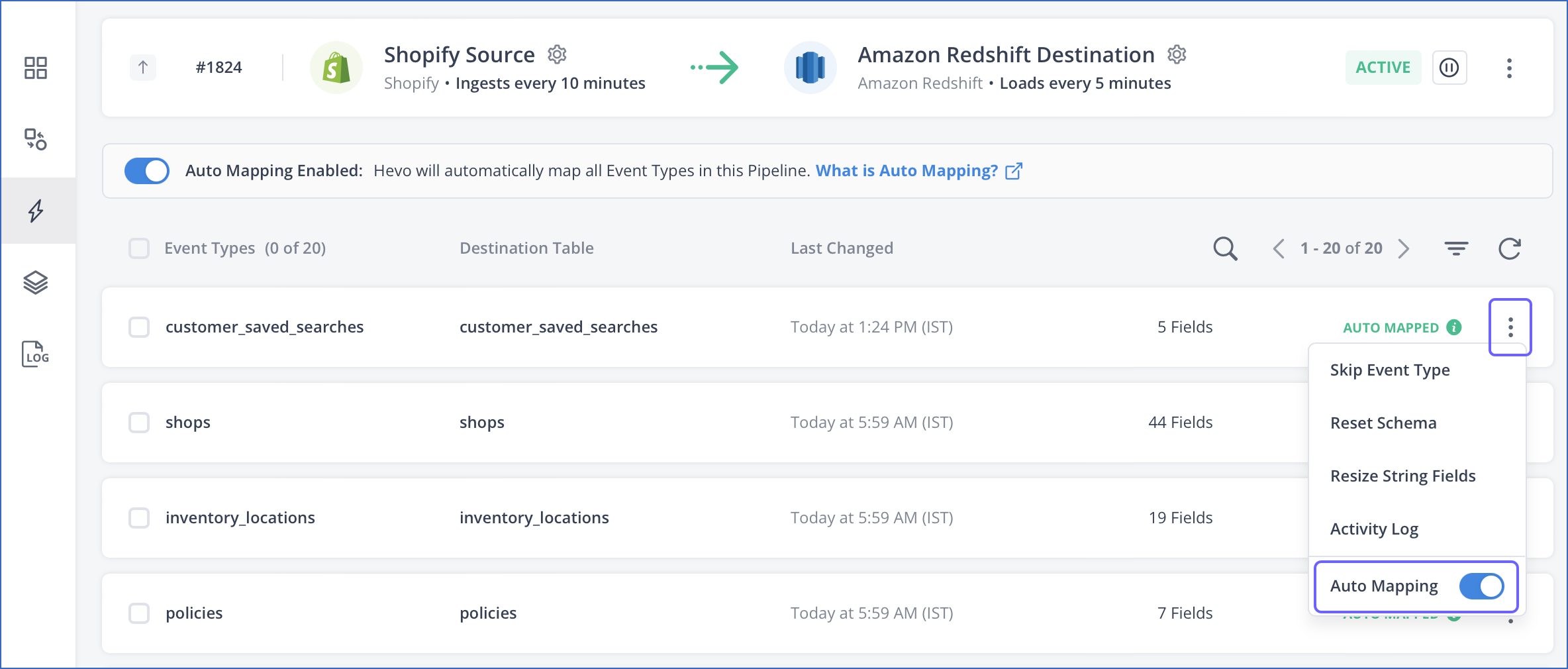Go to previous page of event types
1568x669 pixels.
1279,248
